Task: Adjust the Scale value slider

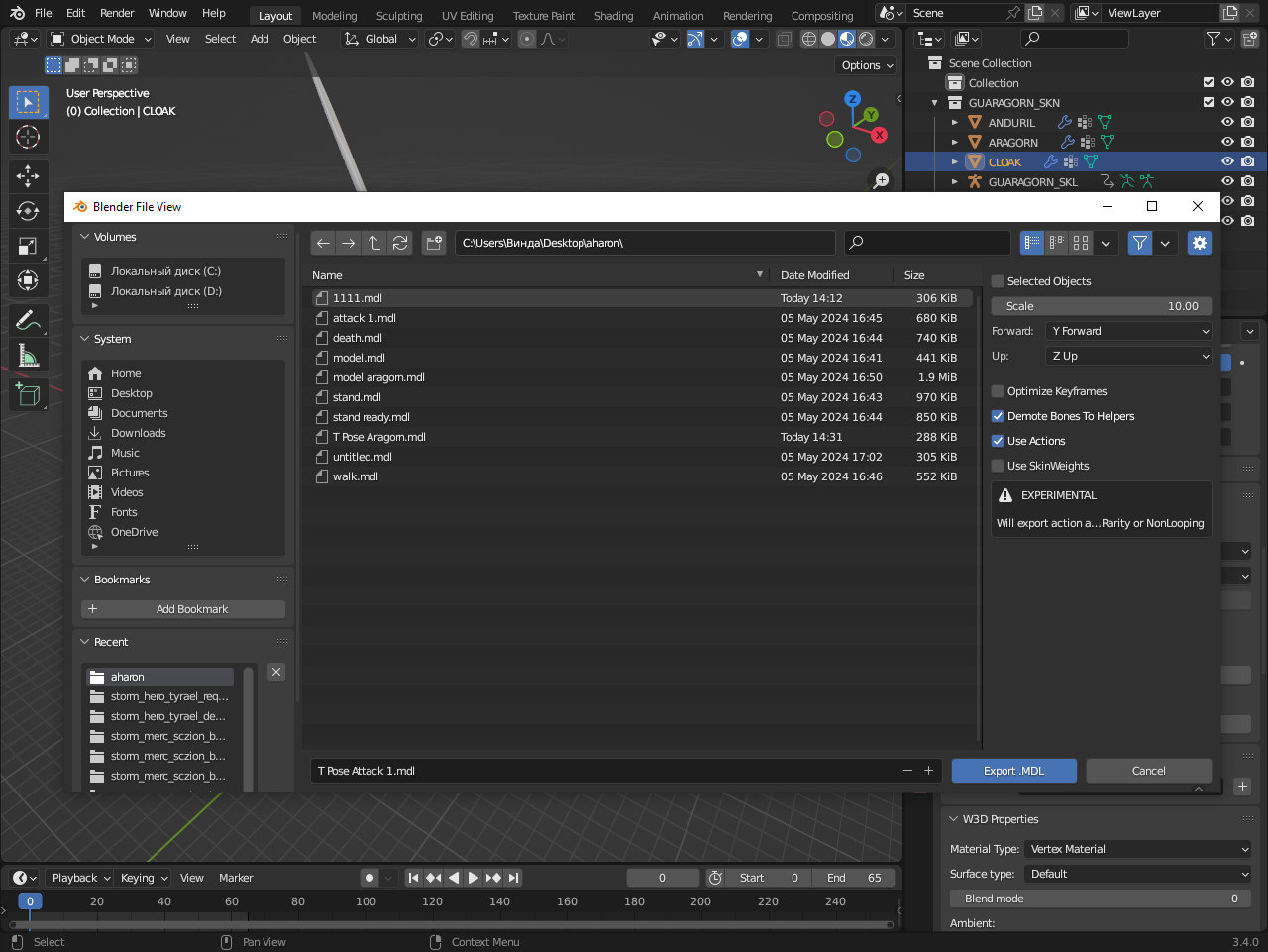Action: pyautogui.click(x=1101, y=306)
